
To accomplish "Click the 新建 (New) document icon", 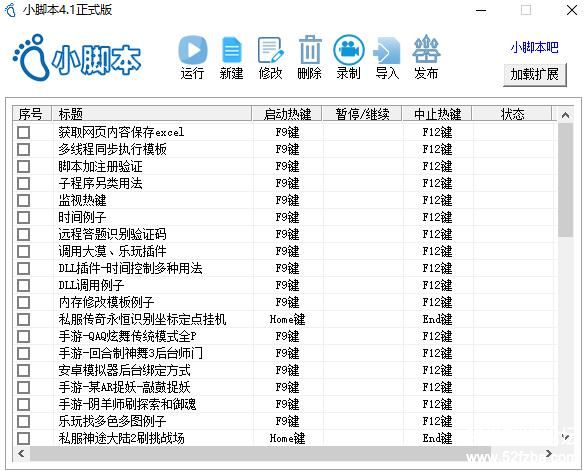I will coord(232,50).
